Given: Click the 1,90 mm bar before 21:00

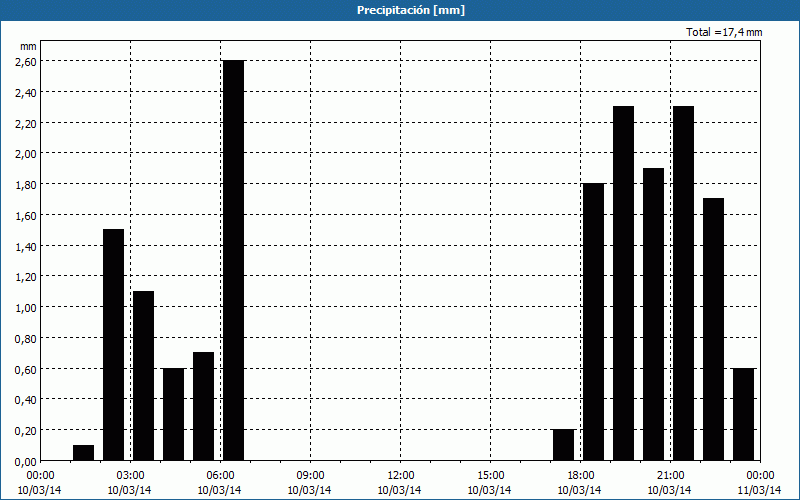Looking at the screenshot, I should pyautogui.click(x=654, y=314).
